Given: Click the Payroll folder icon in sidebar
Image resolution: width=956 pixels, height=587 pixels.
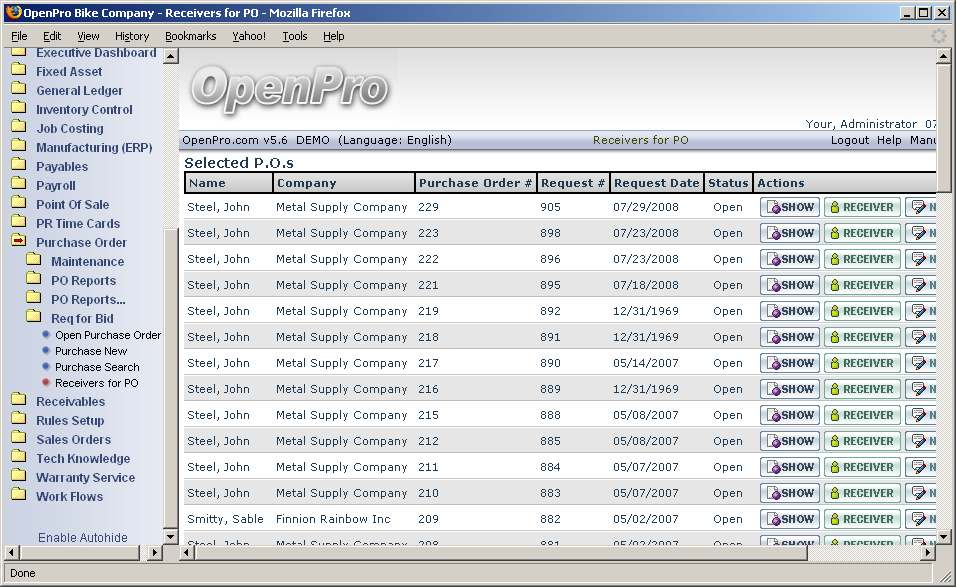Looking at the screenshot, I should tap(18, 185).
